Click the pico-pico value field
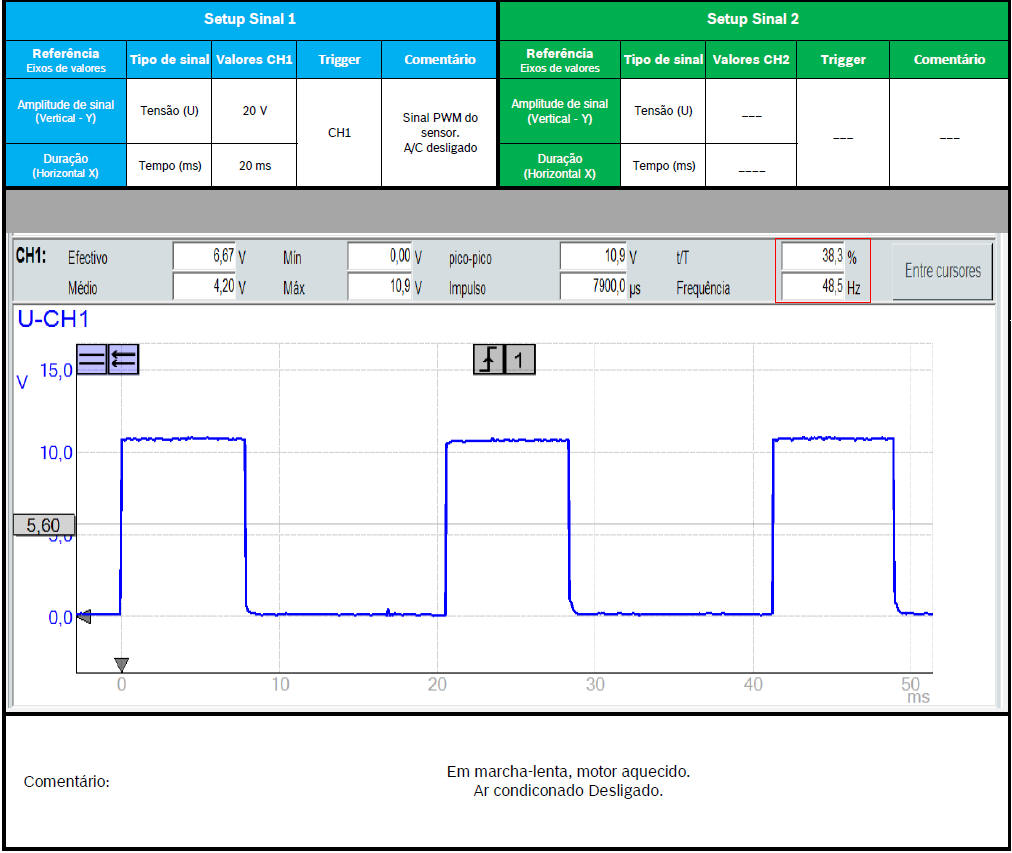The image size is (1012, 853). pyautogui.click(x=594, y=257)
